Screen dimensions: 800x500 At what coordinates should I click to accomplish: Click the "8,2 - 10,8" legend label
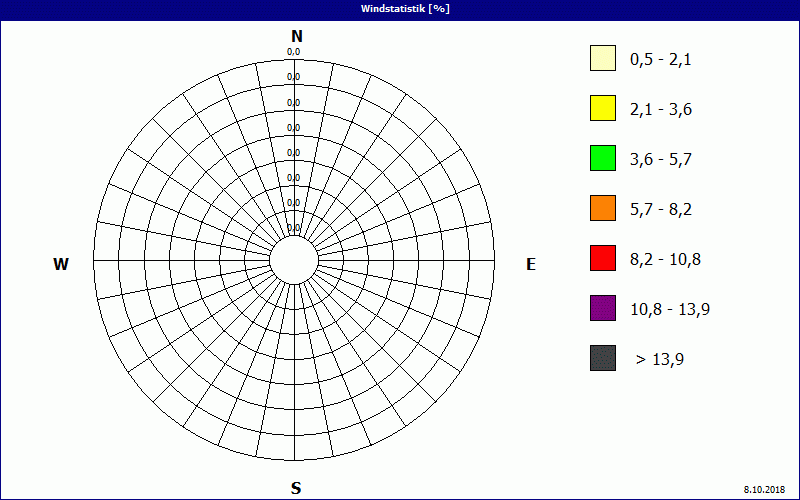[x=665, y=260]
